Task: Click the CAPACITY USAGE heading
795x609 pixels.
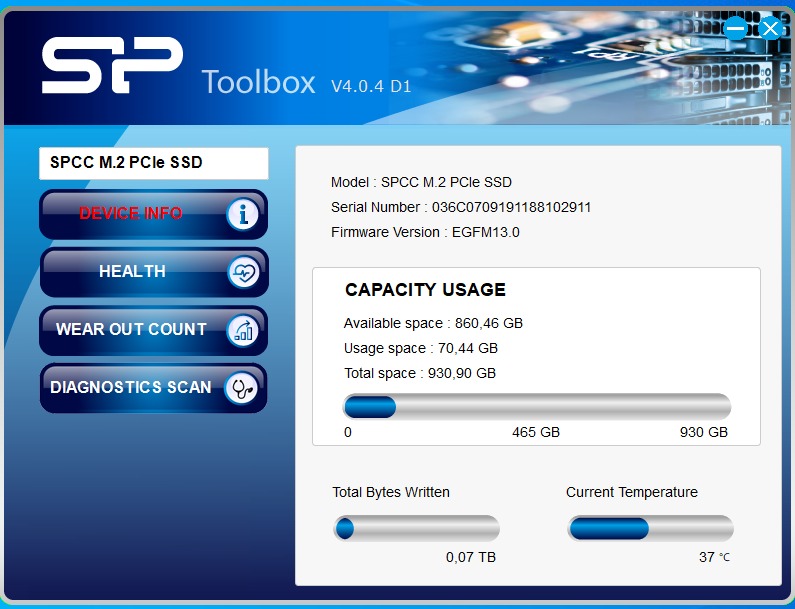Action: tap(425, 290)
